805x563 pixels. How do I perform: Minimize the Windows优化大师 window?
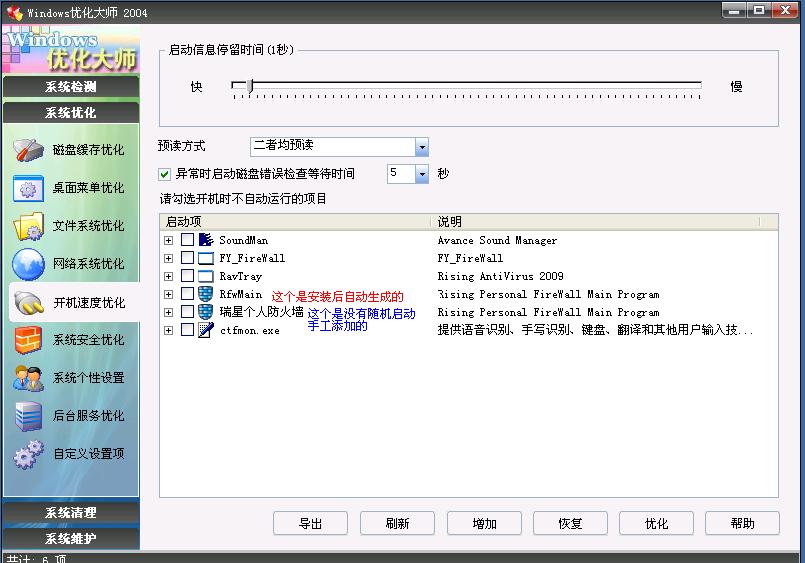point(734,10)
